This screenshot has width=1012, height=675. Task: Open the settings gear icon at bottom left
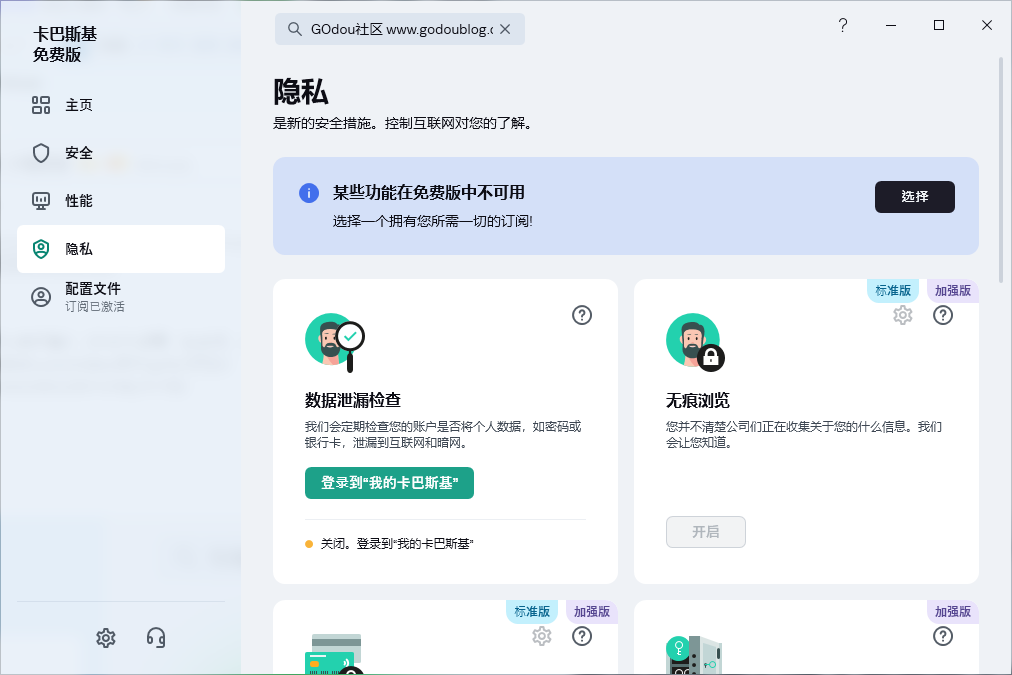coord(105,637)
